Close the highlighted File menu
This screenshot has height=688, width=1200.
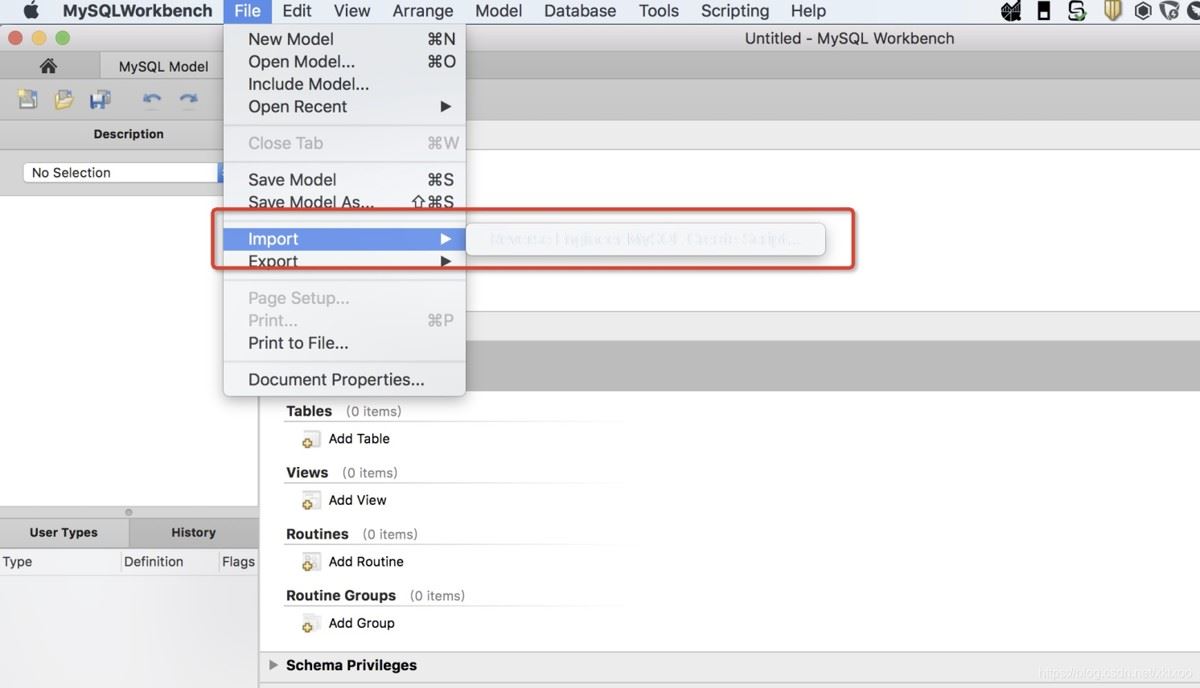[248, 11]
